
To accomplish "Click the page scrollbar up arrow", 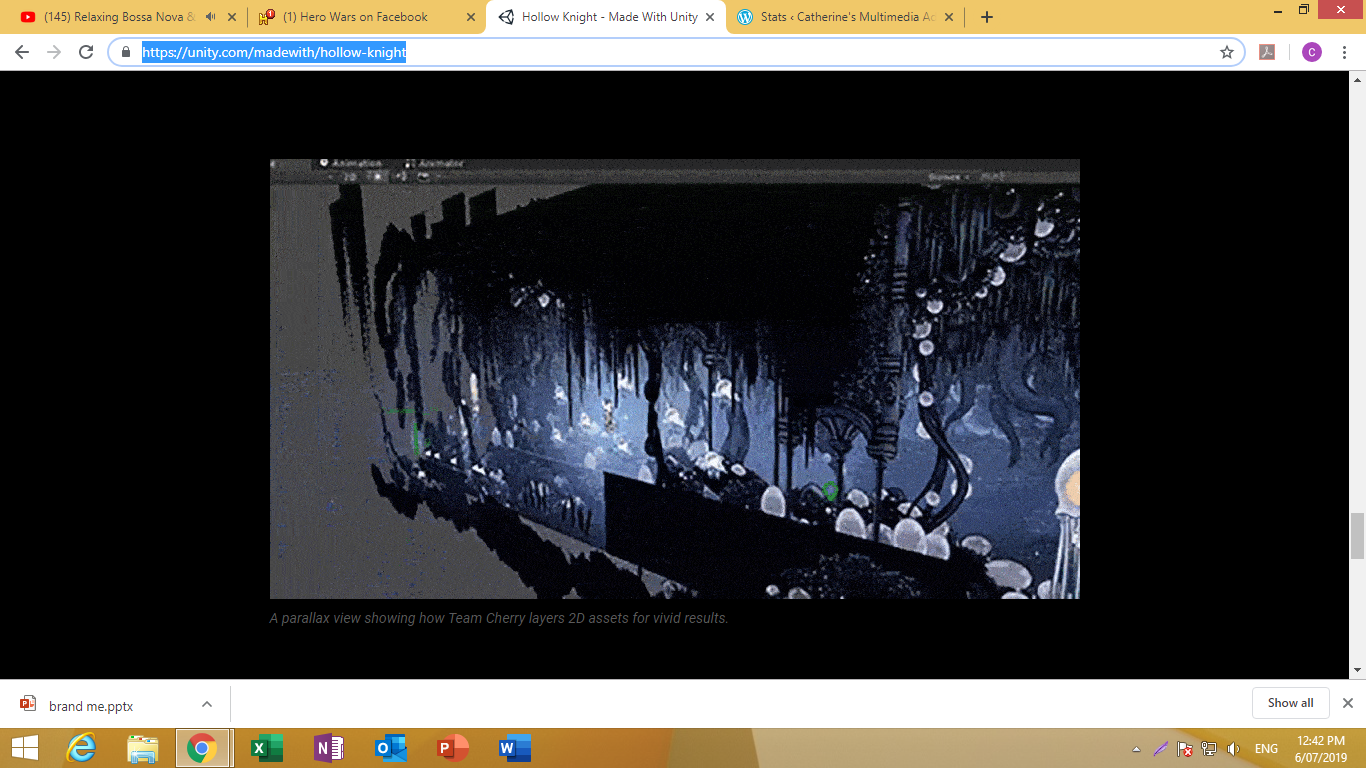I will coord(1357,80).
